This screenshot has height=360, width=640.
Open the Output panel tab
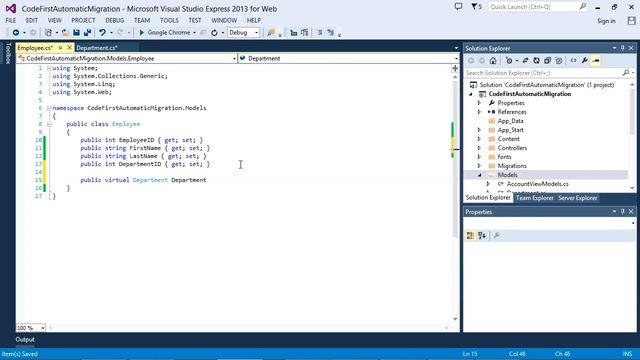click(x=25, y=340)
